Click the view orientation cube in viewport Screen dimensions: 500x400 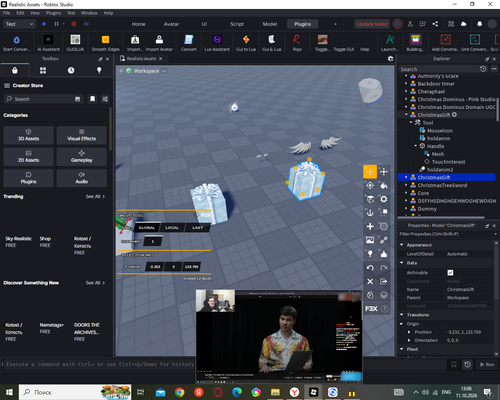(370, 91)
